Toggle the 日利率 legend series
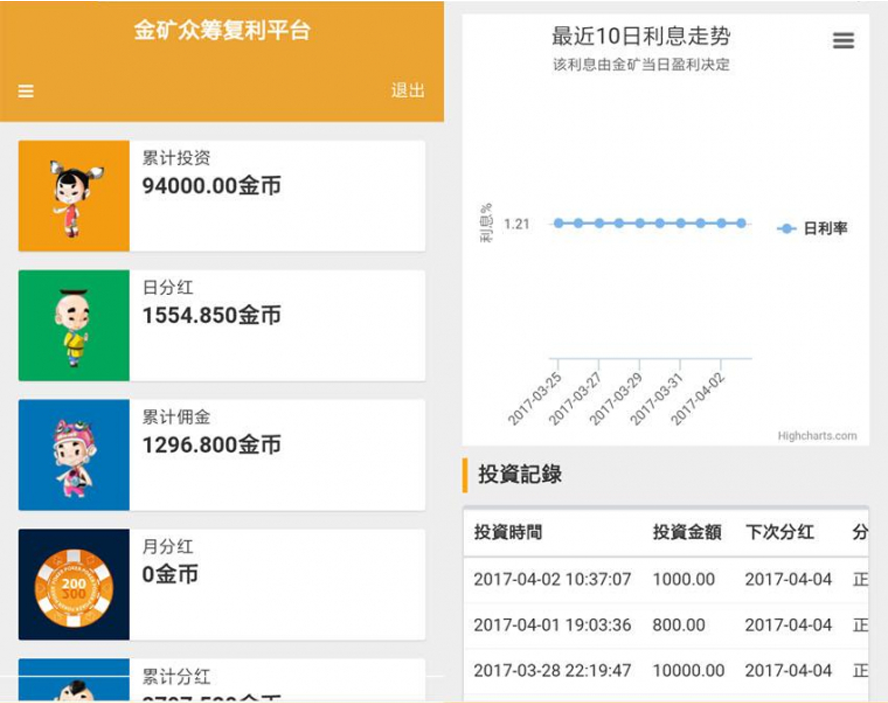 click(812, 228)
